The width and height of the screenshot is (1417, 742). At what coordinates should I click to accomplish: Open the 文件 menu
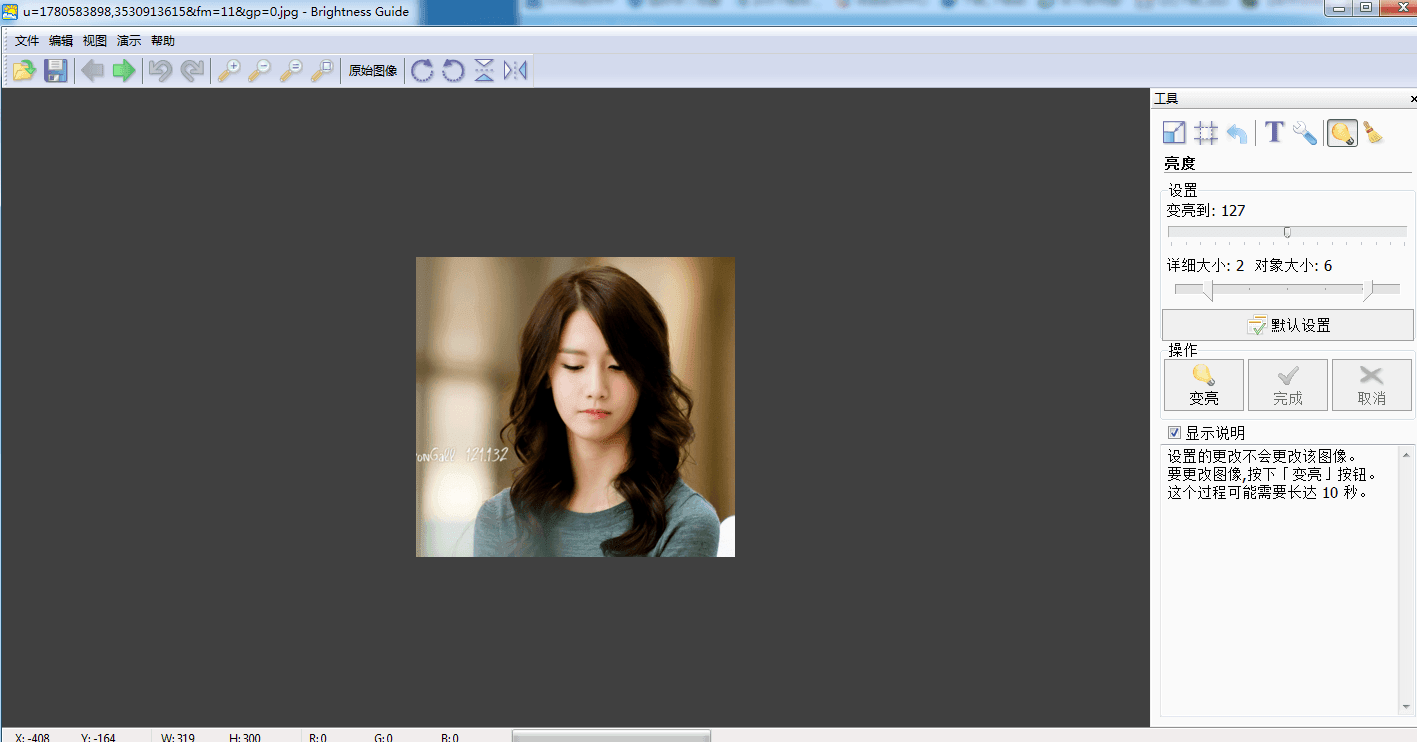(27, 41)
